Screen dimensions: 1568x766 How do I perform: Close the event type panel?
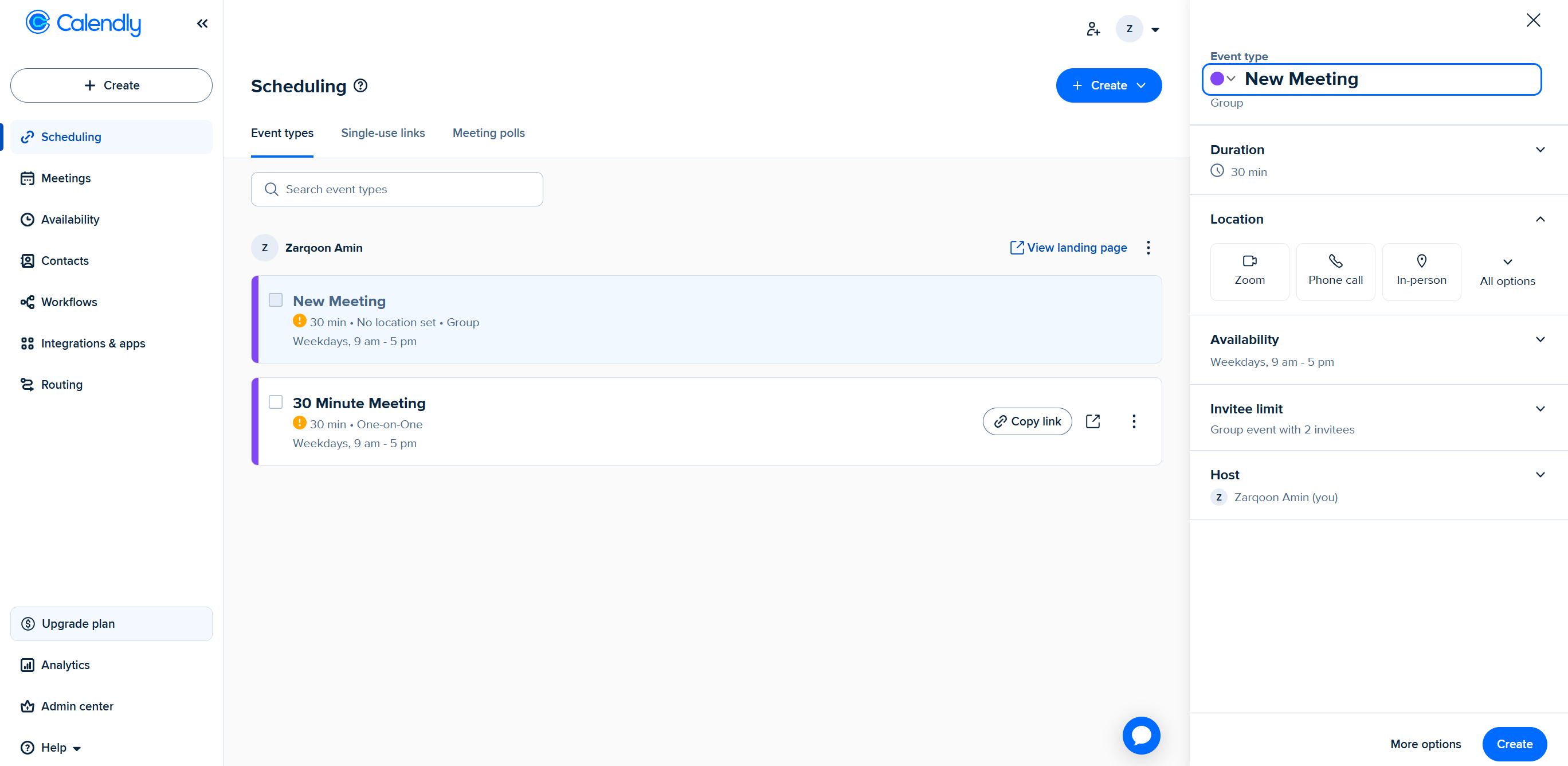pos(1532,20)
